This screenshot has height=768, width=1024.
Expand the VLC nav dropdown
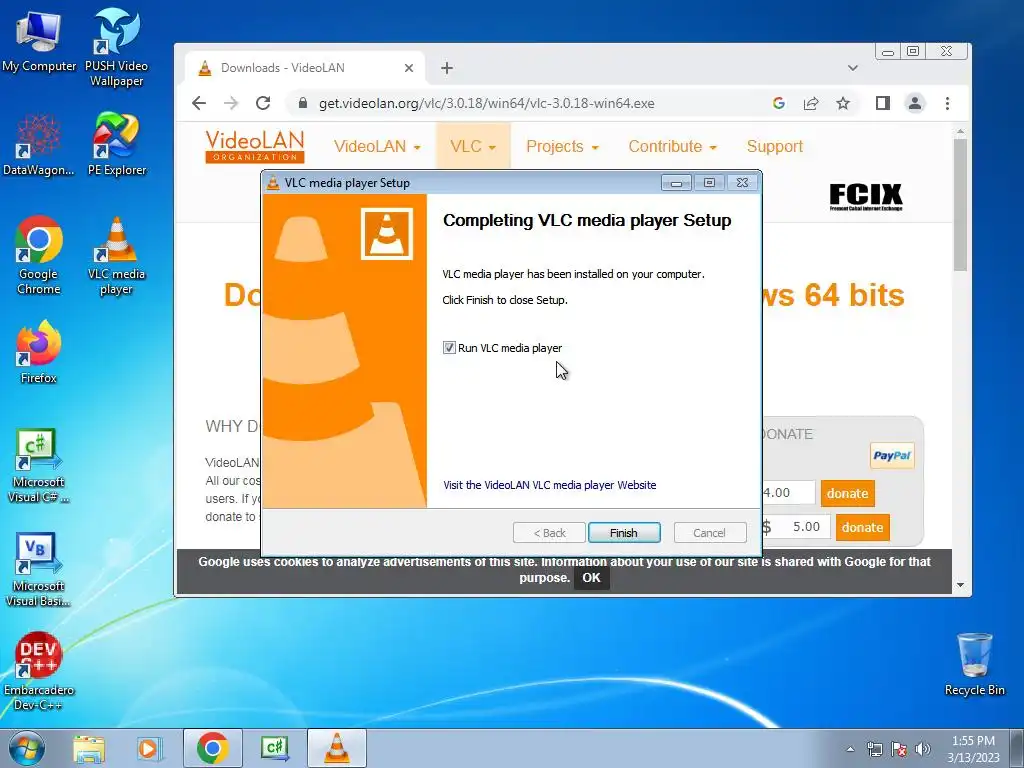473,146
